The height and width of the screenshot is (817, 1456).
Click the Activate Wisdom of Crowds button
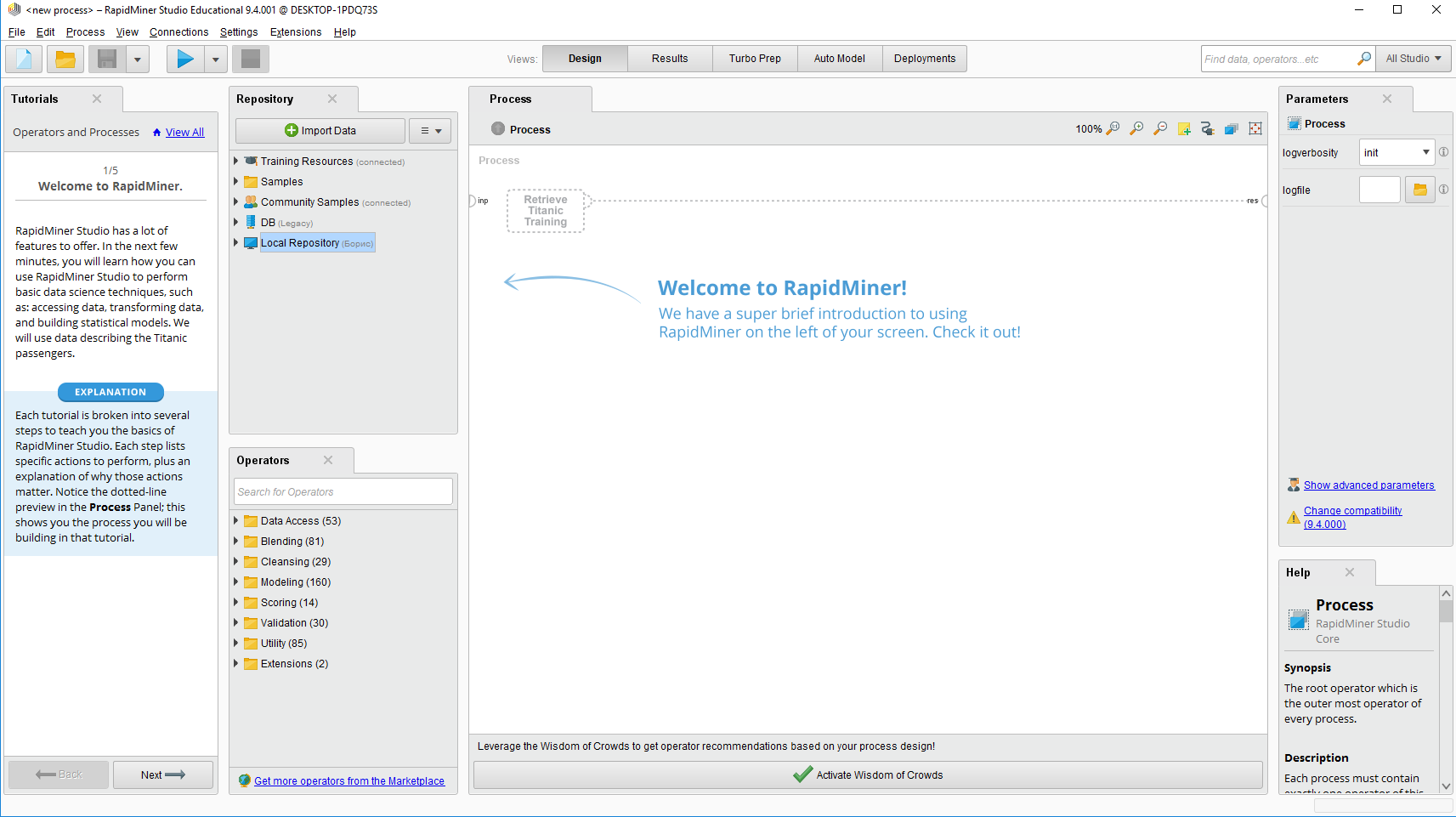[868, 774]
